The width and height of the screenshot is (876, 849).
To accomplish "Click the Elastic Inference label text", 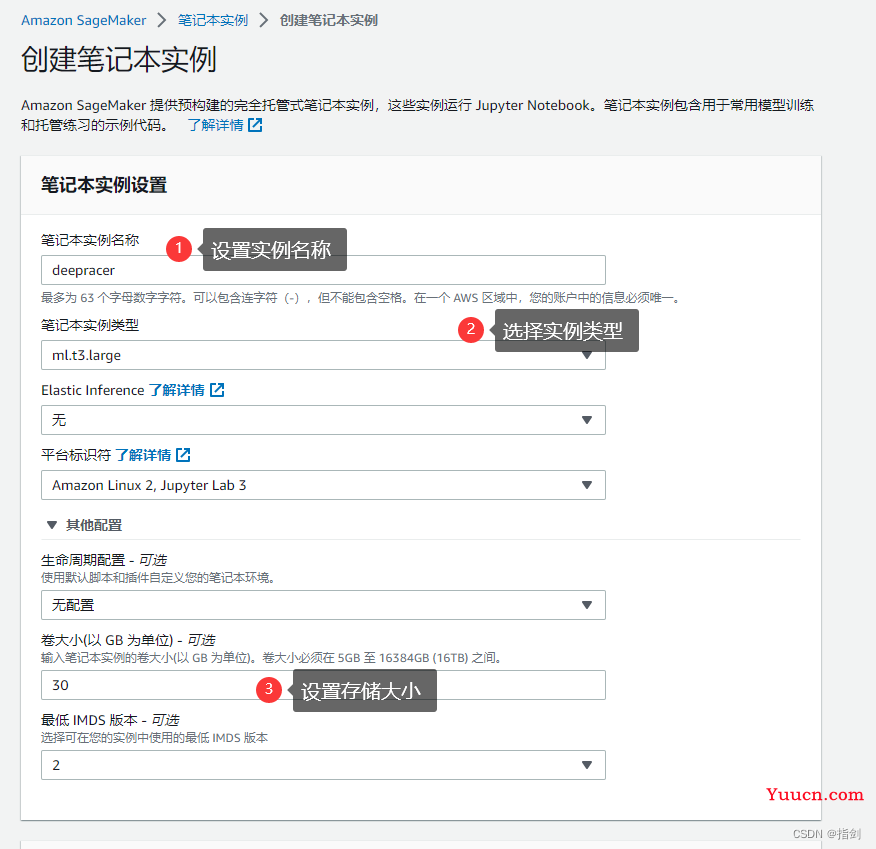I will pos(93,390).
